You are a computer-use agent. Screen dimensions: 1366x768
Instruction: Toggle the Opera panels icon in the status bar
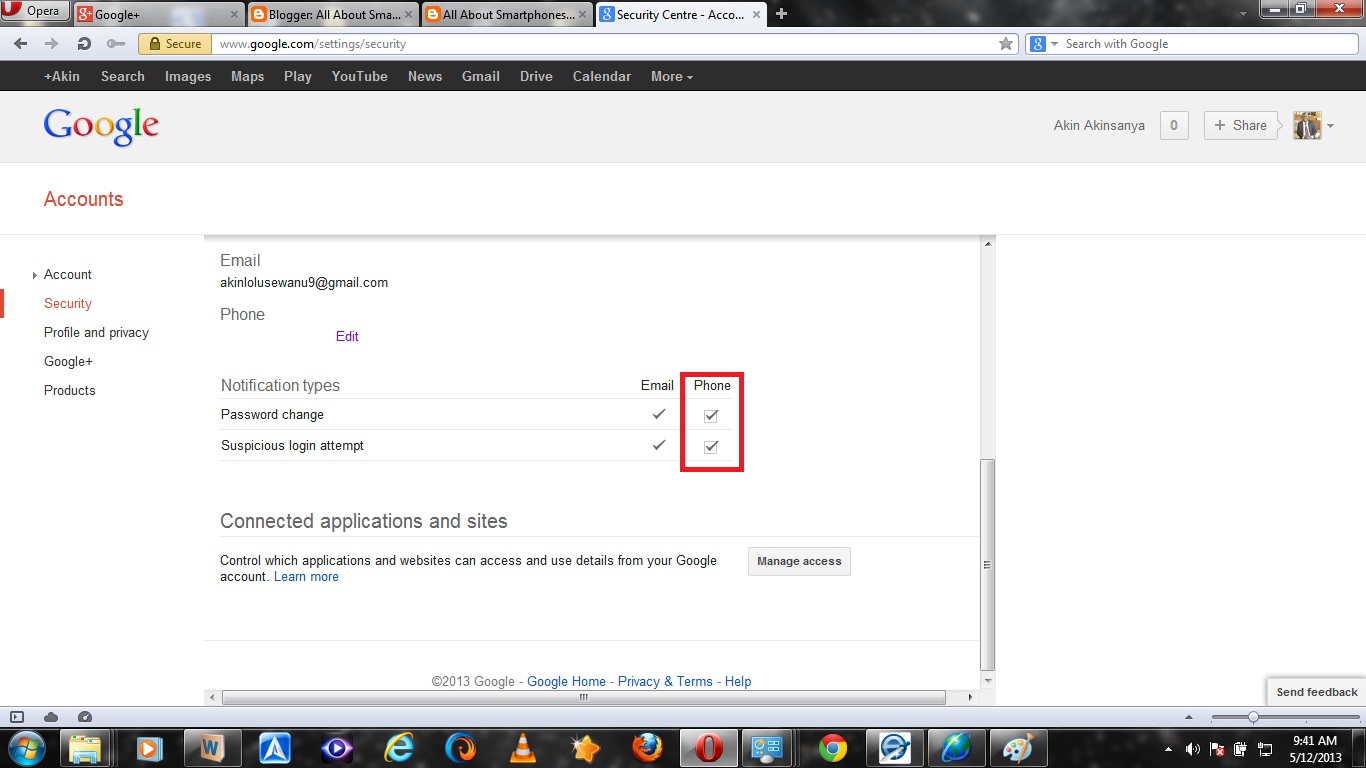[17, 717]
